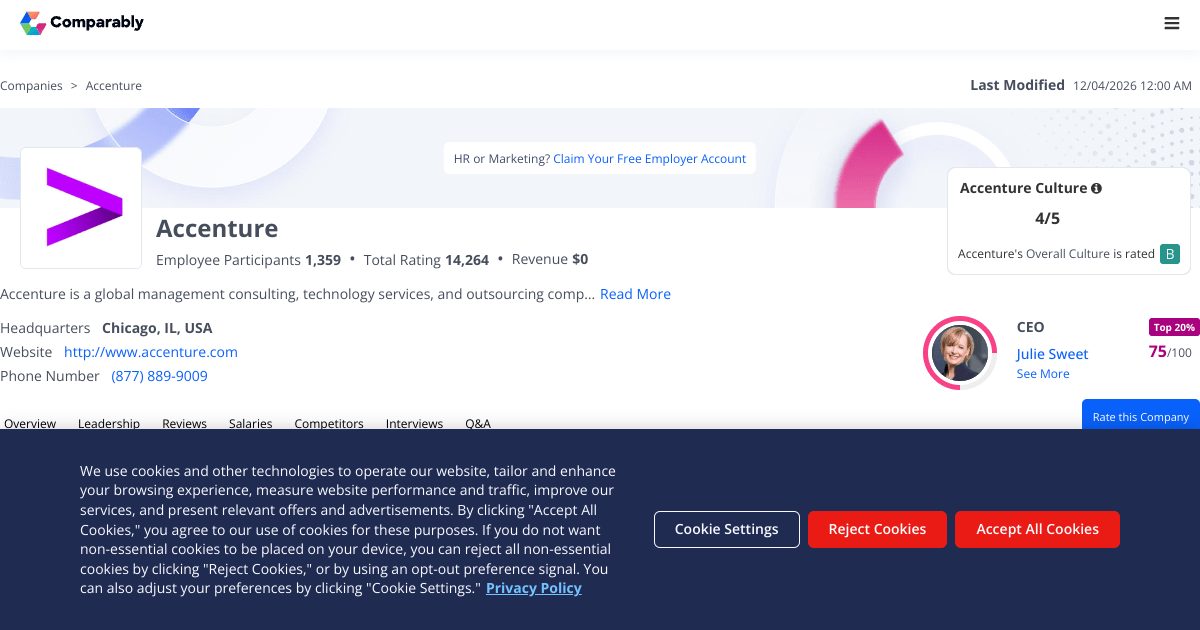Click the Accenture company name heading
Screen dimensions: 1200x630
click(x=217, y=228)
